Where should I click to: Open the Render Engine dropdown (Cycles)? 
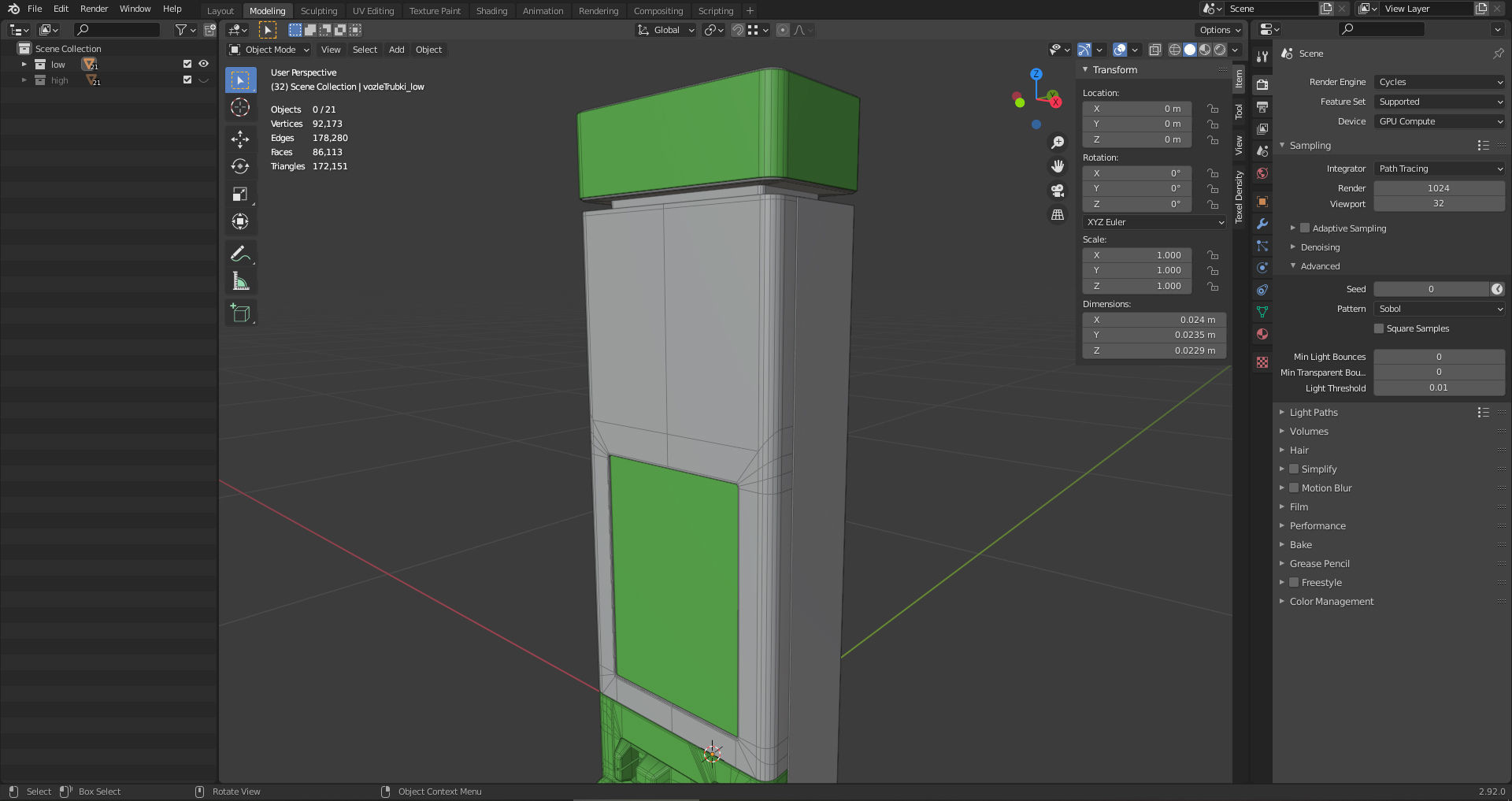tap(1440, 82)
